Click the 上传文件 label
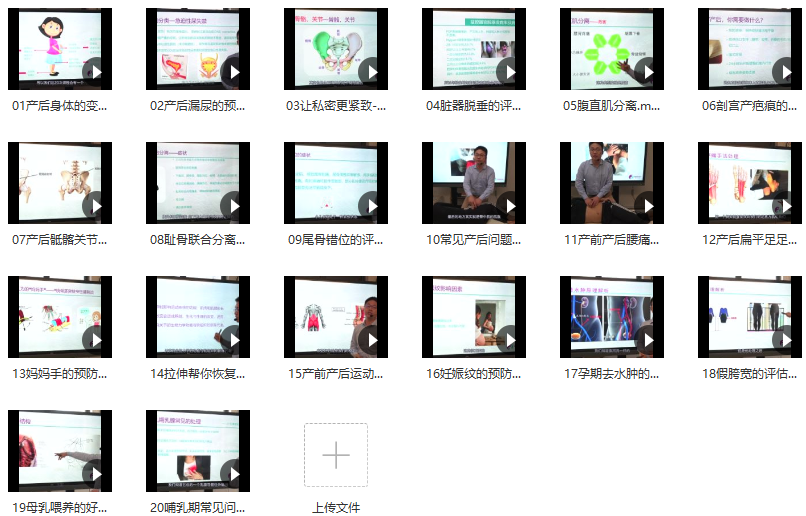Screen dimensions: 806x516 [x=336, y=507]
